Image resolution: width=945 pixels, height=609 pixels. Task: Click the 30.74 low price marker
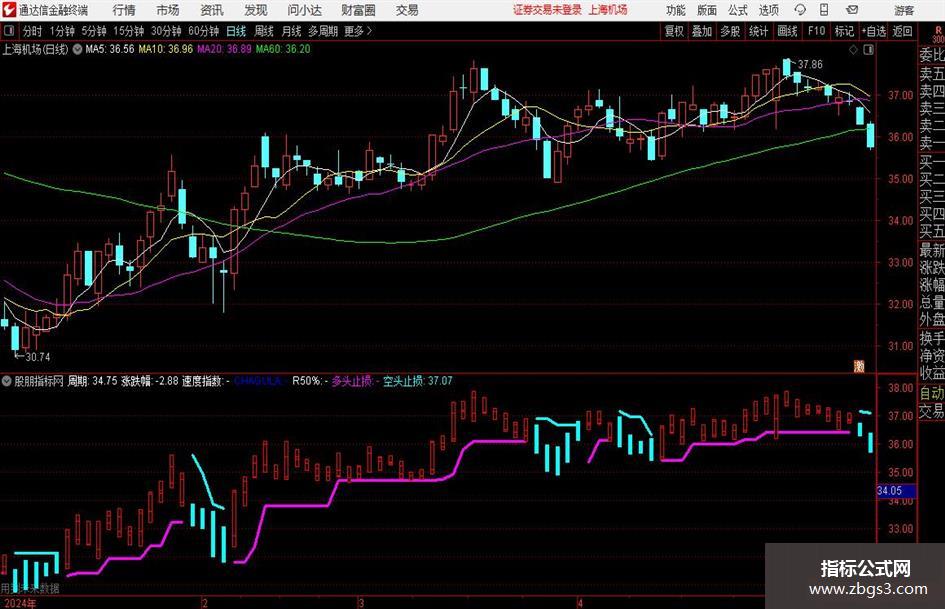point(37,357)
